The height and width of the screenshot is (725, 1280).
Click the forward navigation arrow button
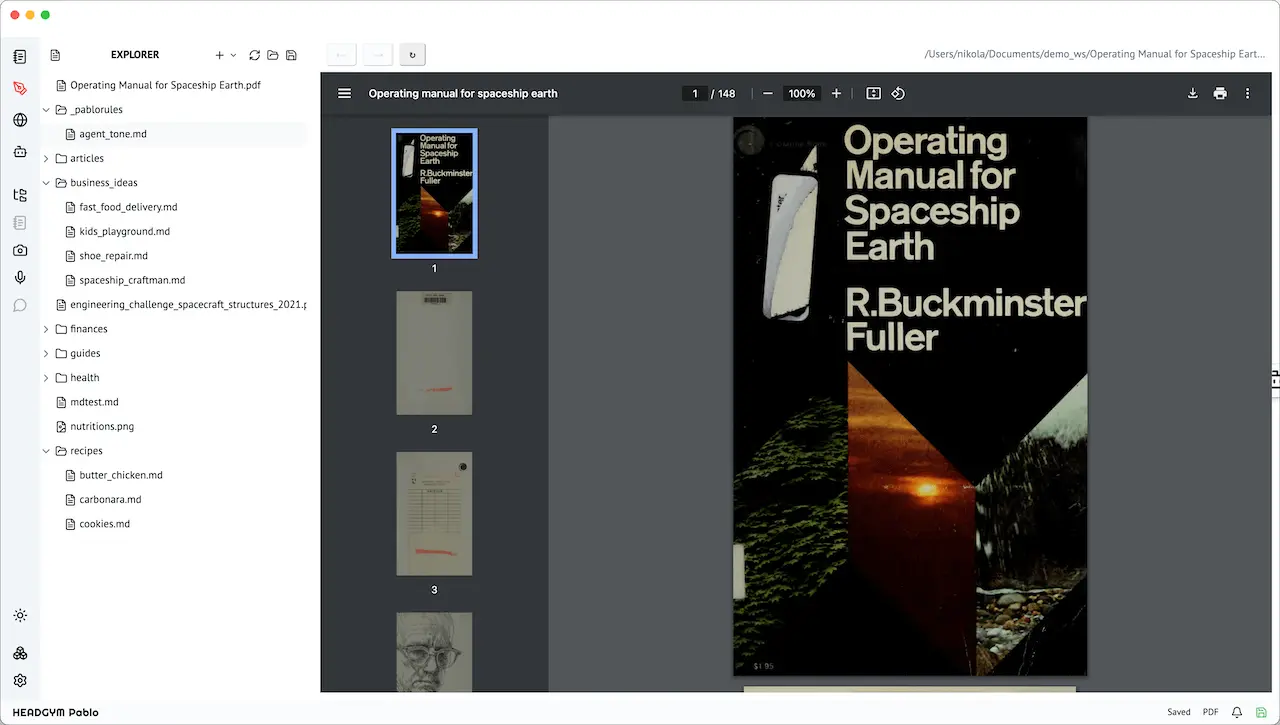(x=377, y=55)
